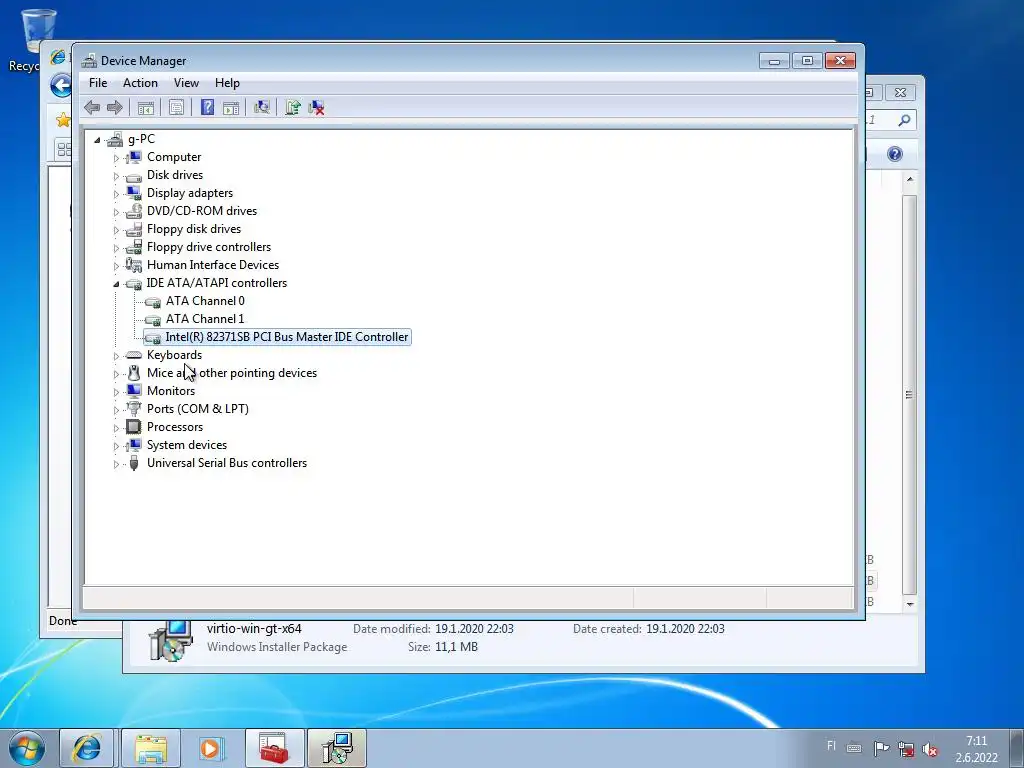Image resolution: width=1024 pixels, height=768 pixels.
Task: Select the System devices item
Action: click(x=187, y=445)
